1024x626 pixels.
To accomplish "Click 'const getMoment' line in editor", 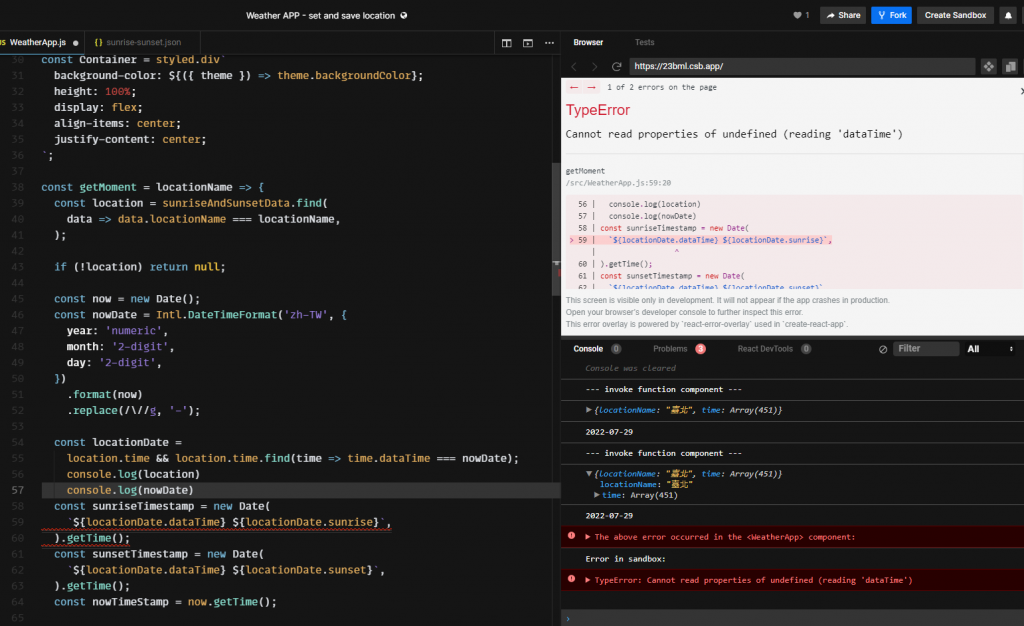I will pyautogui.click(x=152, y=187).
